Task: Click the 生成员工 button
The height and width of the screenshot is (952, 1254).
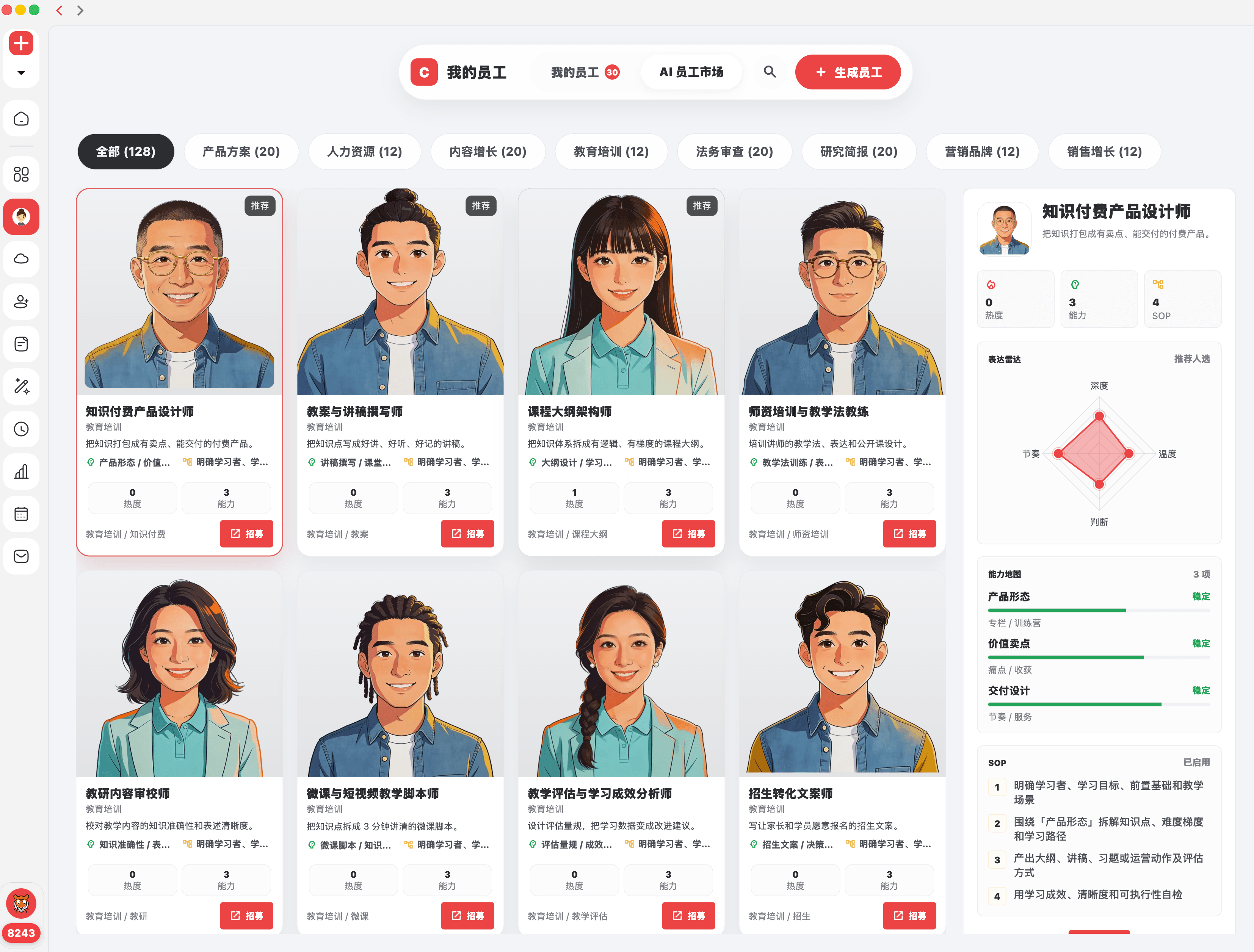Action: click(x=848, y=72)
